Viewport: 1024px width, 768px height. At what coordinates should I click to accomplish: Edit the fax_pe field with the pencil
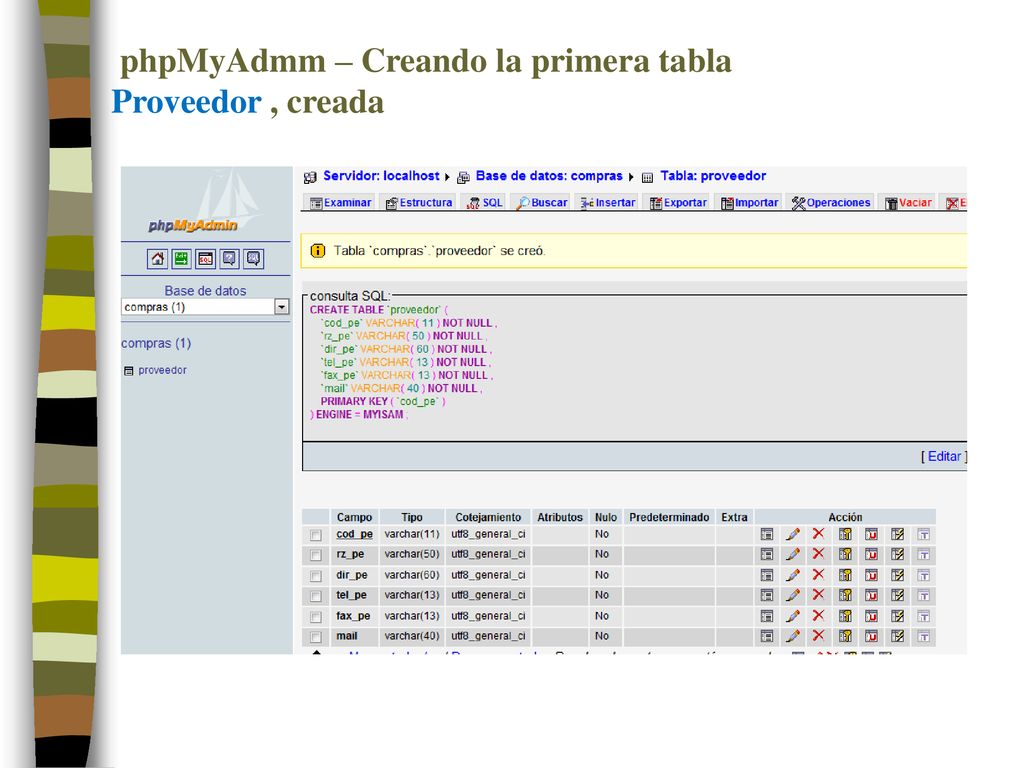click(x=793, y=616)
